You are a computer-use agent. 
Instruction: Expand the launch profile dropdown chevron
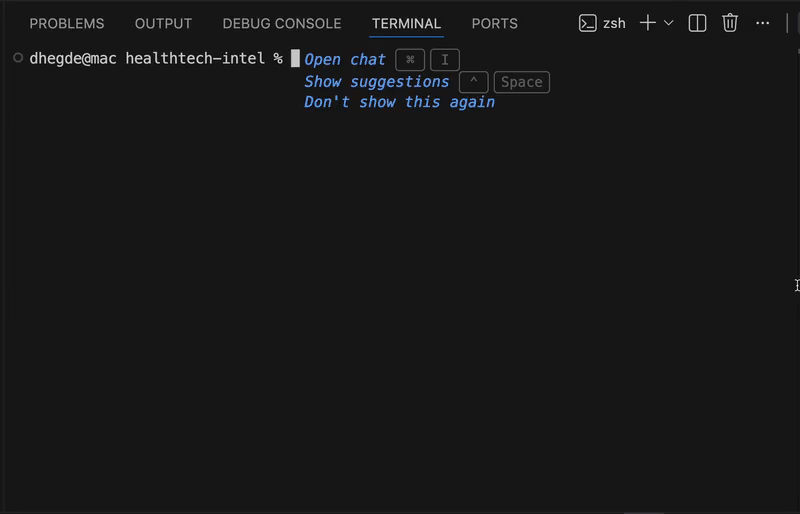(x=669, y=23)
